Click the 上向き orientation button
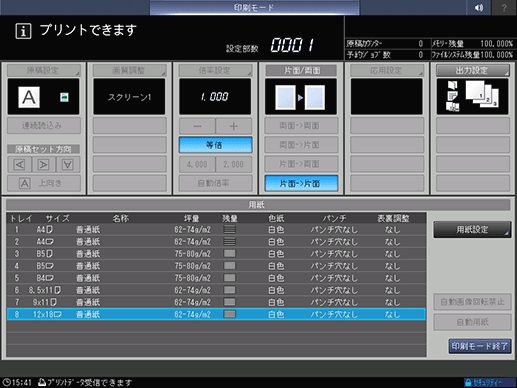This screenshot has width=517, height=388. pyautogui.click(x=44, y=183)
